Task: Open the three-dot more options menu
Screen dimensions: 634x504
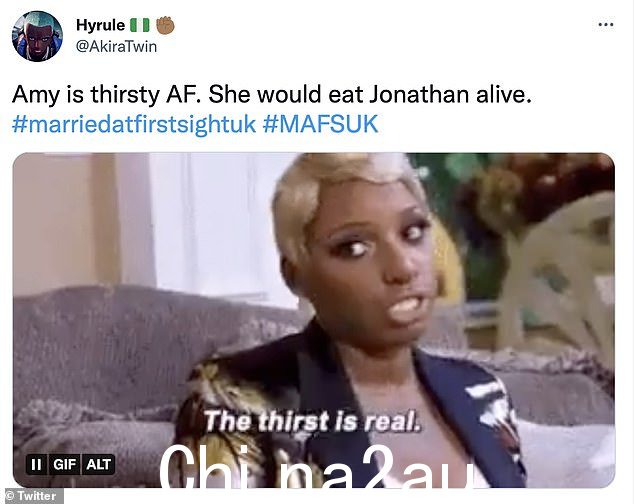Action: [605, 25]
